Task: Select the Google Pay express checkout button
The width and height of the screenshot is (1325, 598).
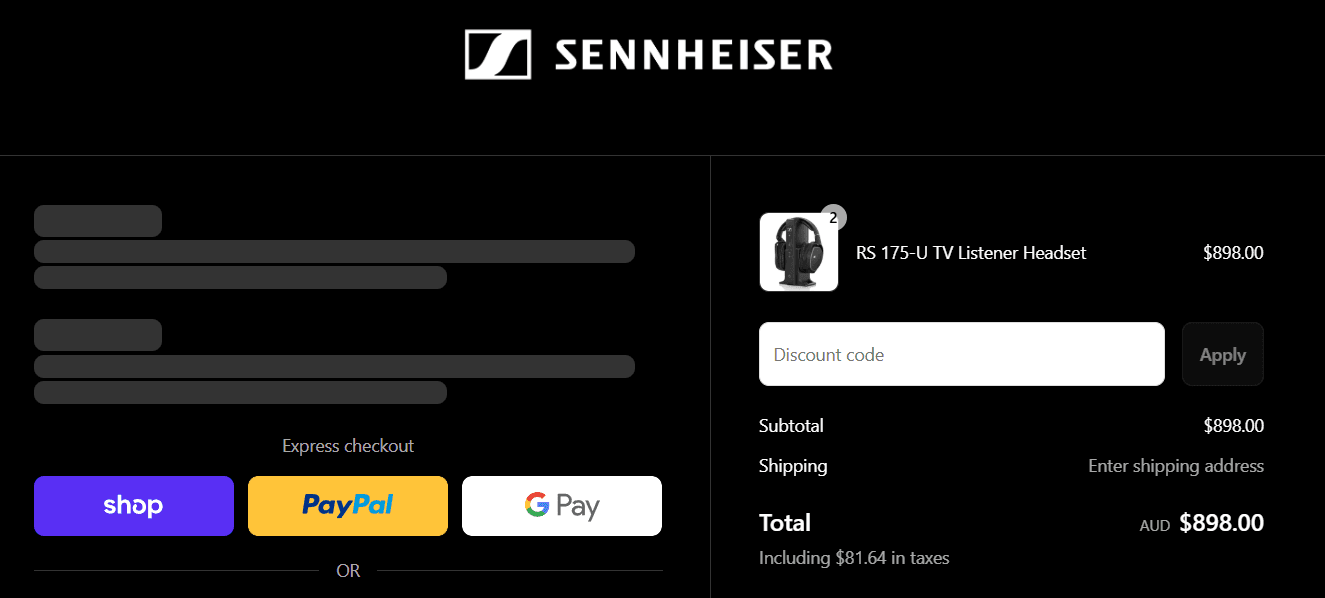Action: (x=562, y=506)
